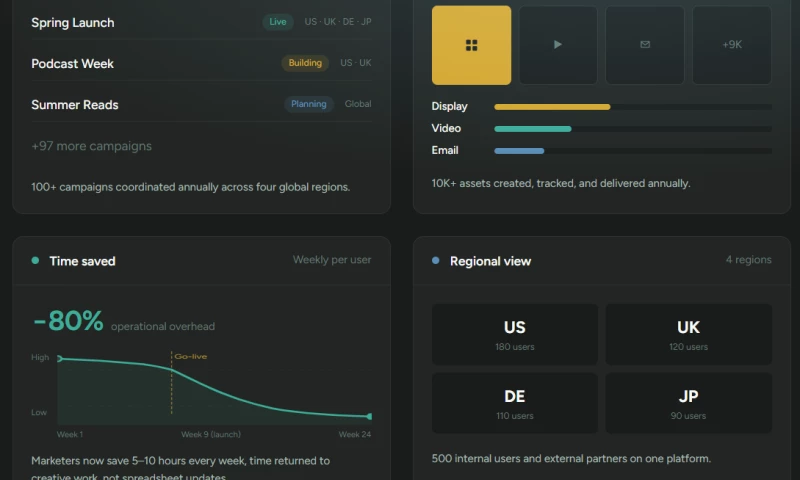Click the Time saved heading
The image size is (800, 480).
[x=82, y=261]
